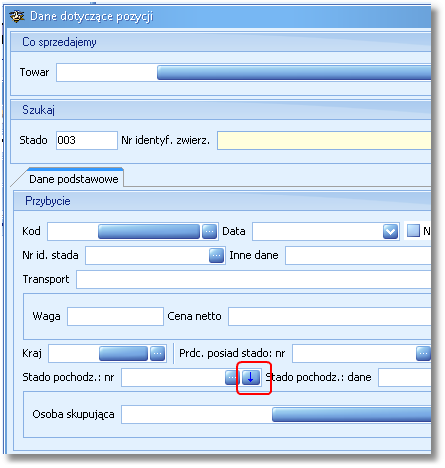
Task: Focus the Inne dane input field
Action: [x=358, y=256]
